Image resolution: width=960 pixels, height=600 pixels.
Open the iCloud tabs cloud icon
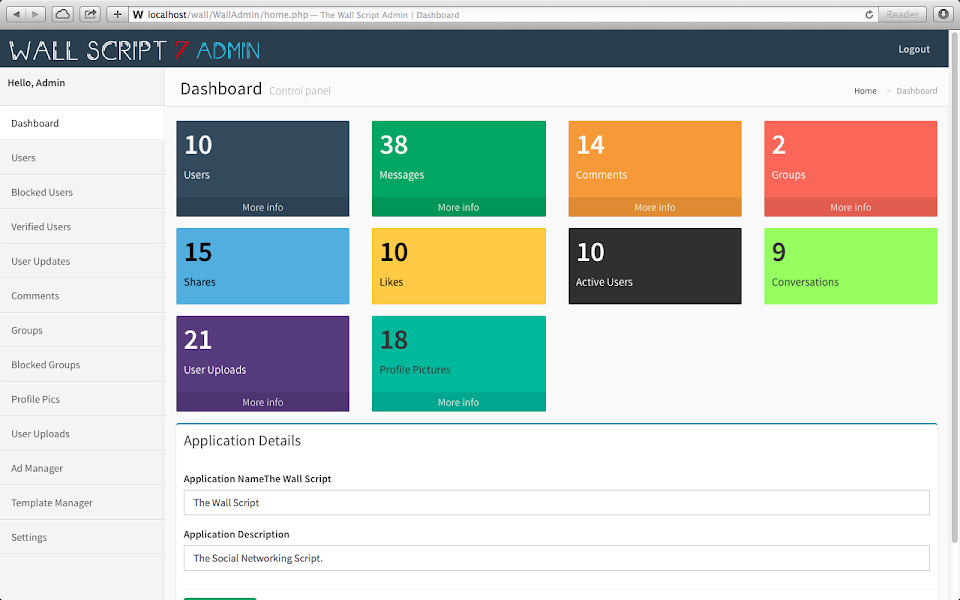pyautogui.click(x=62, y=14)
